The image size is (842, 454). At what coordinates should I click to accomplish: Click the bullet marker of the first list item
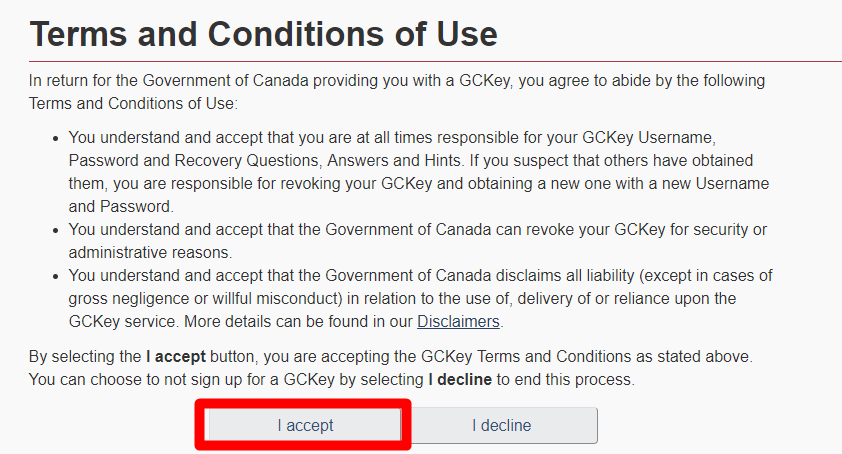click(x=56, y=138)
